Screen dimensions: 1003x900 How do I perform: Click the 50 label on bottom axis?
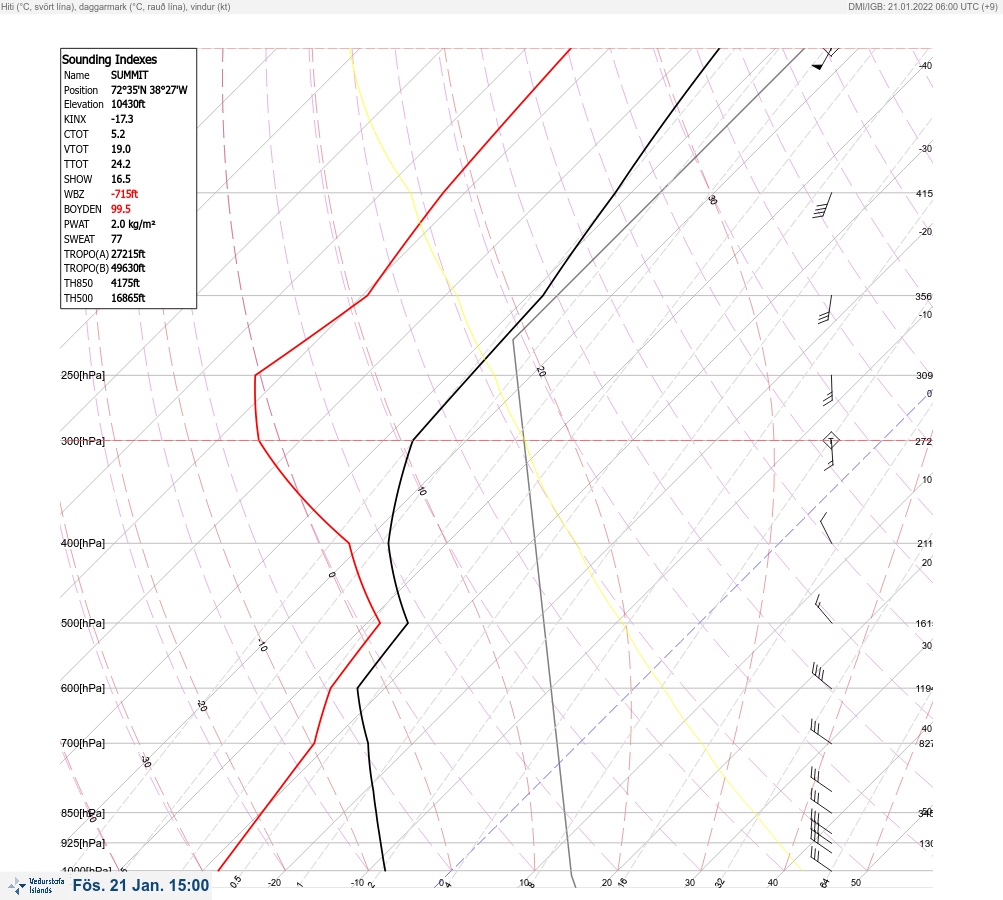[856, 883]
